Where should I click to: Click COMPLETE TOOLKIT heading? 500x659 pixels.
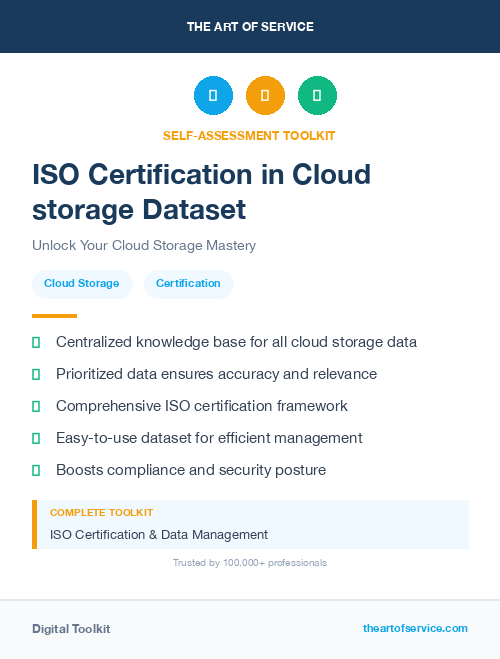tap(101, 513)
